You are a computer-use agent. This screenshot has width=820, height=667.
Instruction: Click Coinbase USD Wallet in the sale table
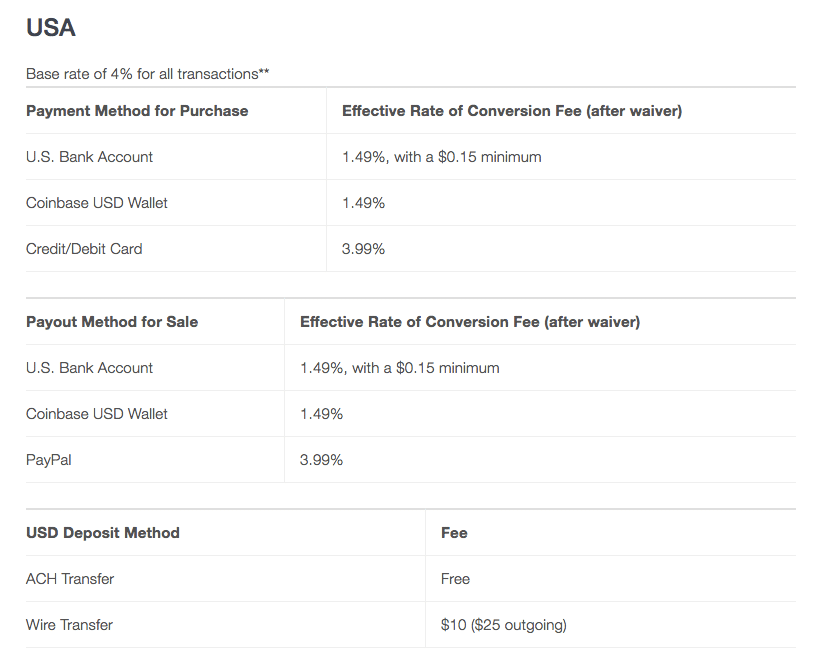[x=97, y=414]
